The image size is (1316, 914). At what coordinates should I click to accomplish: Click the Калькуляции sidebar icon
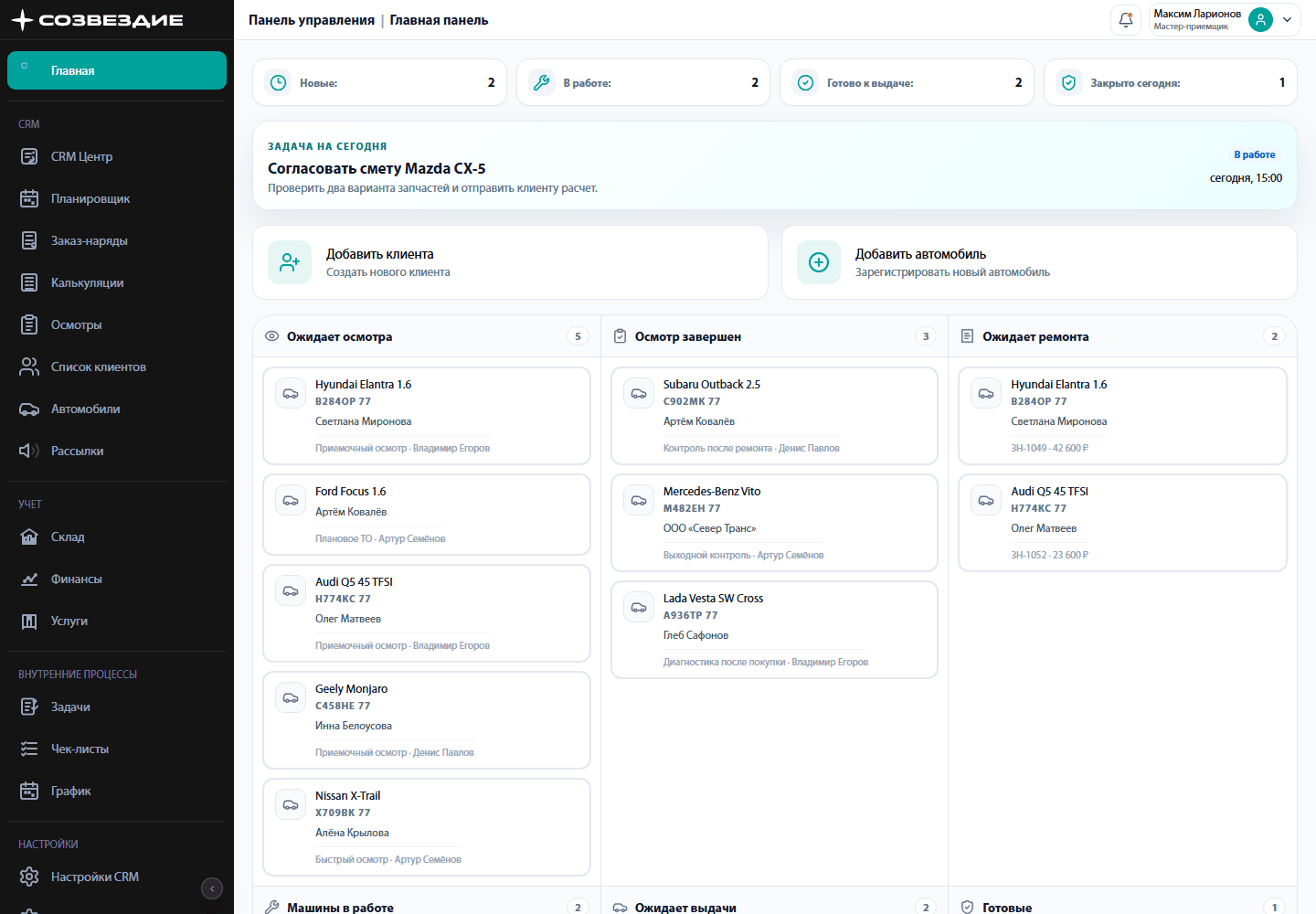(29, 282)
